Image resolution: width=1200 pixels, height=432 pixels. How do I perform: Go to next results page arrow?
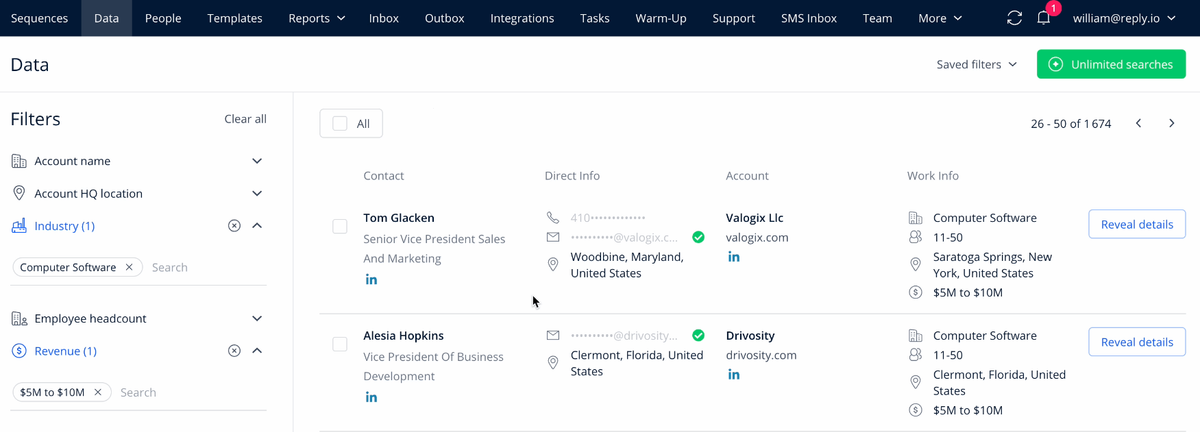pos(1172,123)
